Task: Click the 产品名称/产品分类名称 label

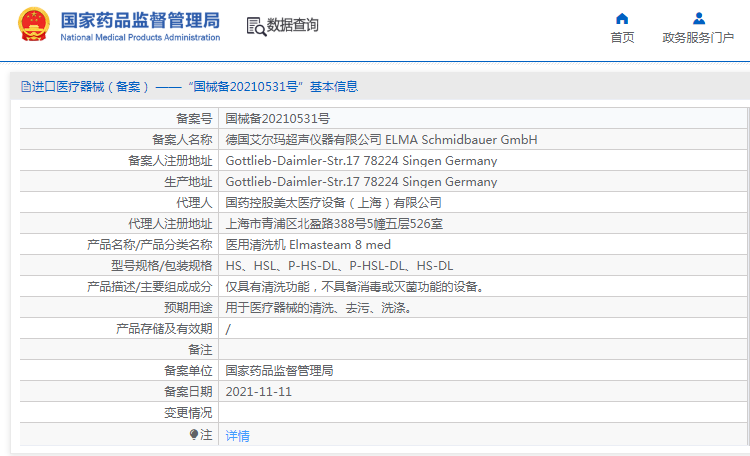Action: 149,245
